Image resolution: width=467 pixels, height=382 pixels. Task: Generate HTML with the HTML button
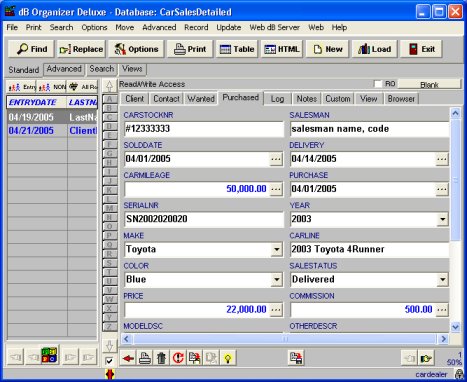[x=282, y=49]
